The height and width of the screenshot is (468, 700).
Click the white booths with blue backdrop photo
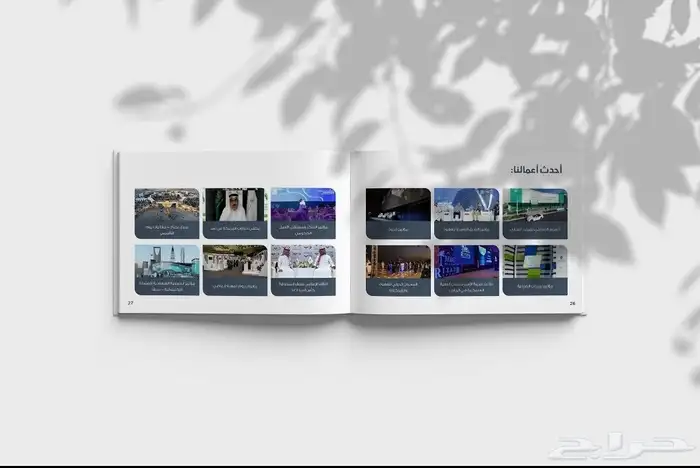[x=466, y=203]
